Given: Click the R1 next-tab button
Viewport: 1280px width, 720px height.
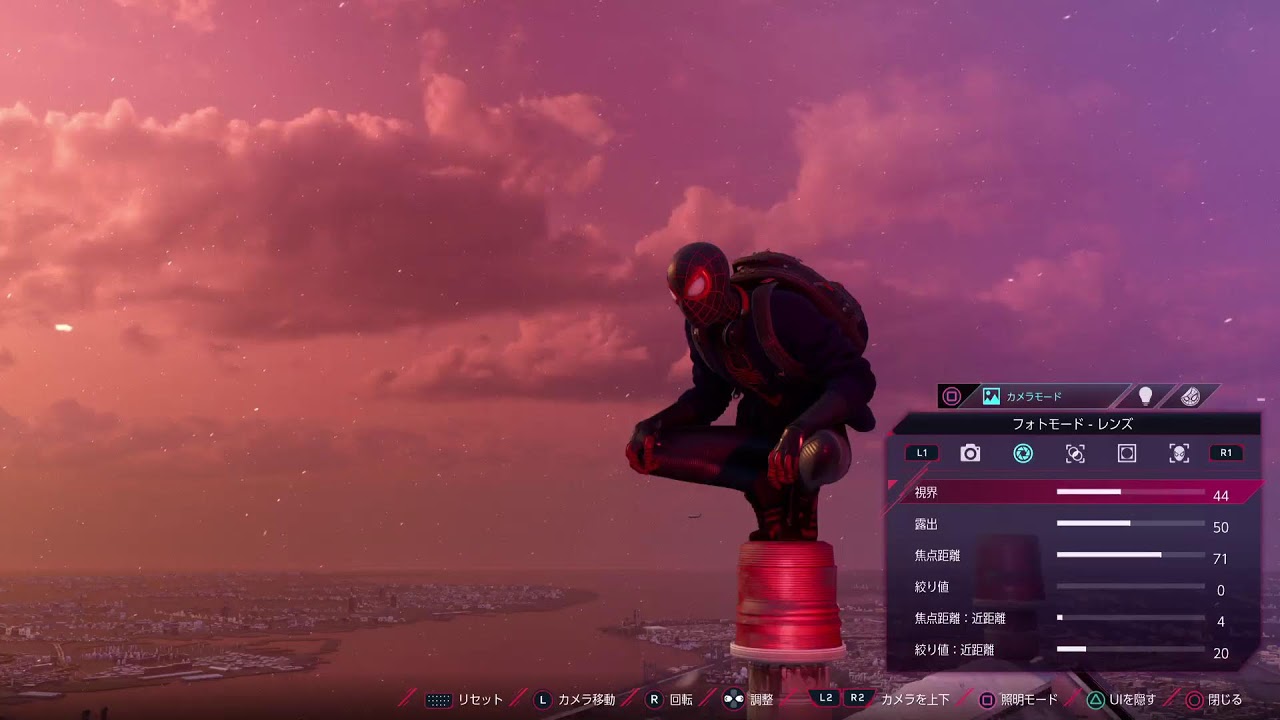Looking at the screenshot, I should (1226, 453).
